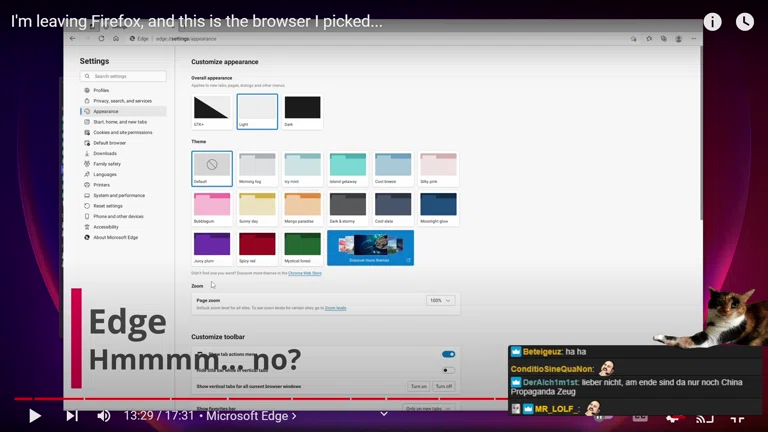The image size is (768, 432).
Task: Select the Dark overall appearance option
Action: [303, 111]
